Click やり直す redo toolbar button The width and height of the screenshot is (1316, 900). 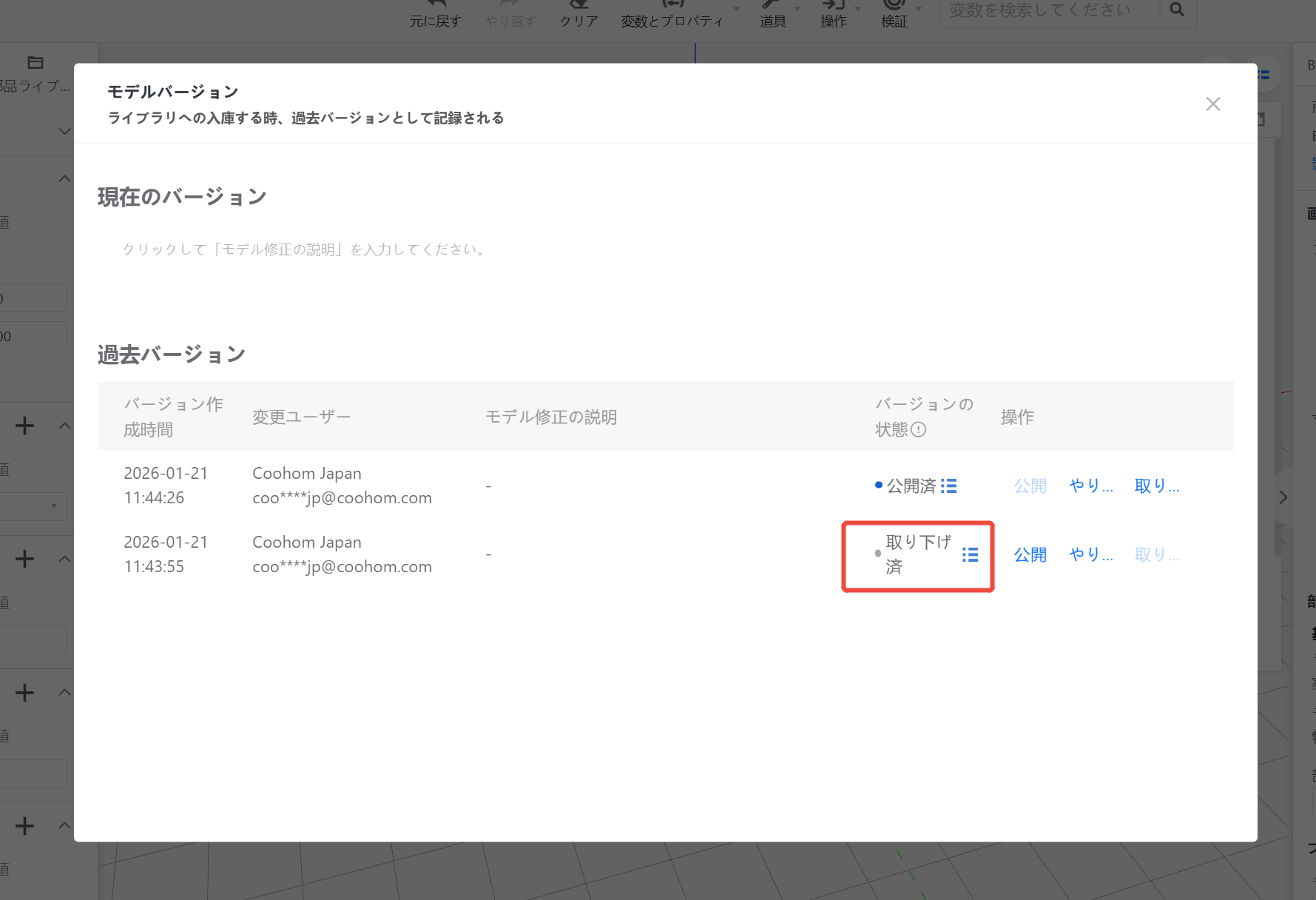point(510,15)
